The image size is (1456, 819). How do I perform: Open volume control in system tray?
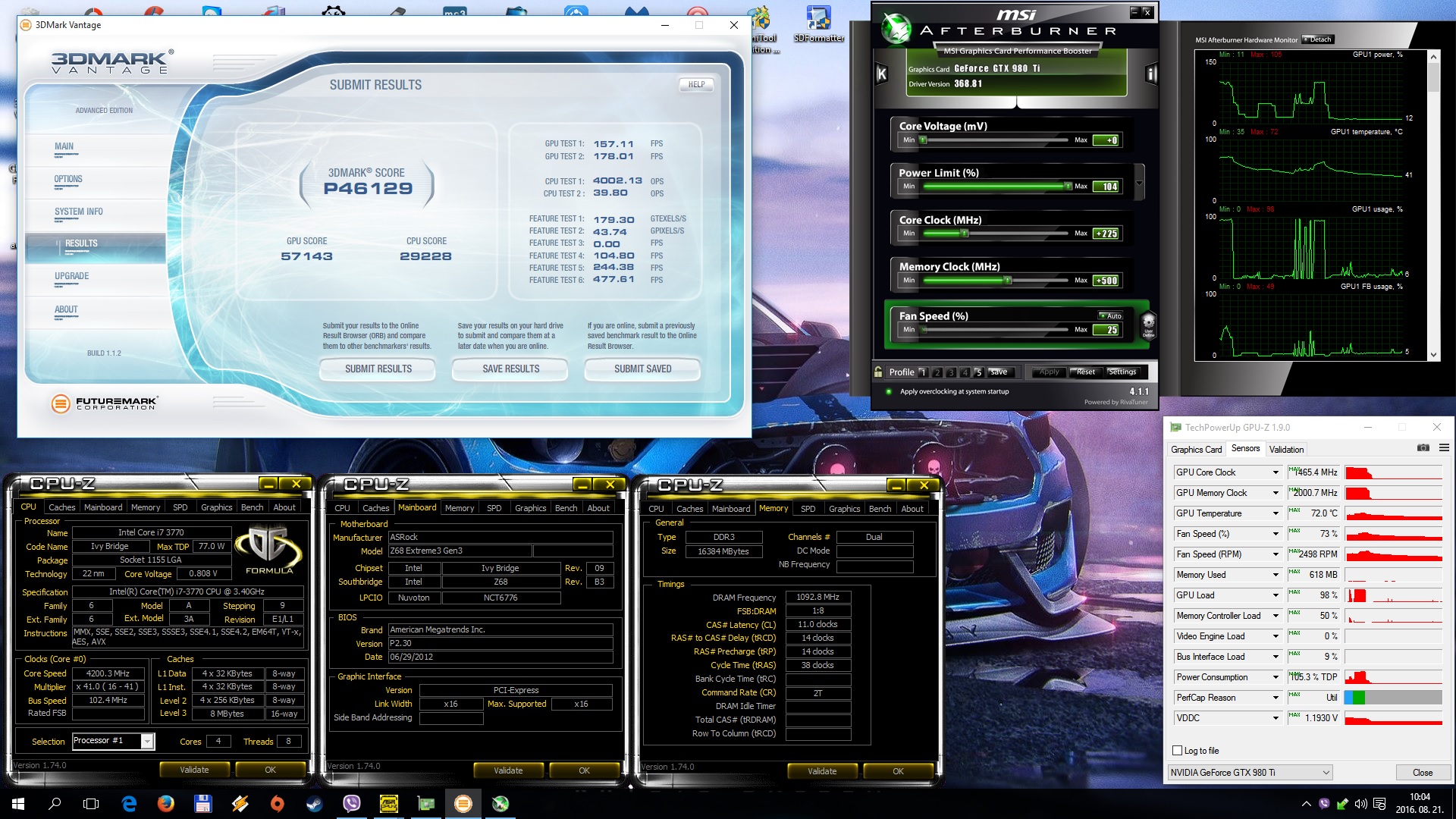[1360, 804]
